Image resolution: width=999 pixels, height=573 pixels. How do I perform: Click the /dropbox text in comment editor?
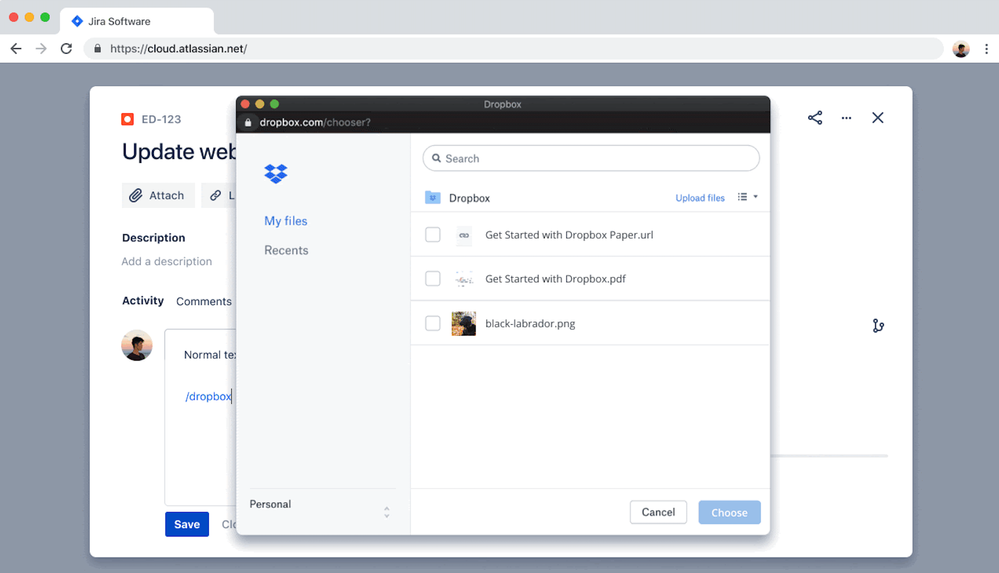click(x=208, y=396)
